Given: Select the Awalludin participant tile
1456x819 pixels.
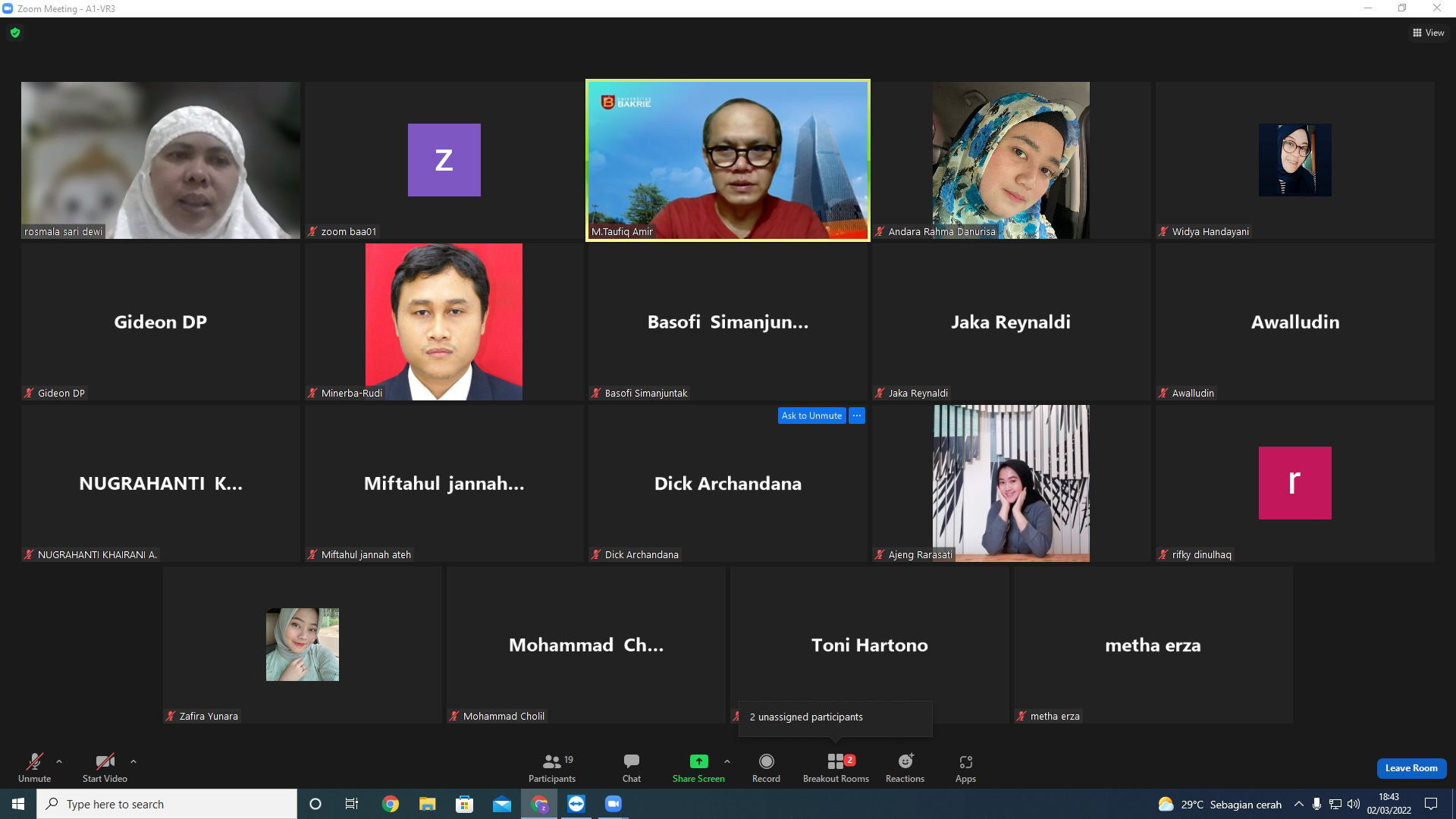Looking at the screenshot, I should 1295,322.
